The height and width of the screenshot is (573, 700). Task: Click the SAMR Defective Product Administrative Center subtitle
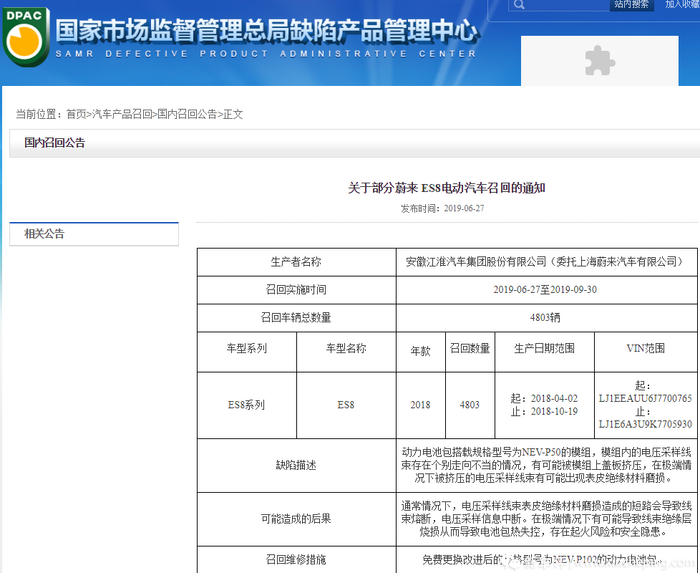(266, 54)
